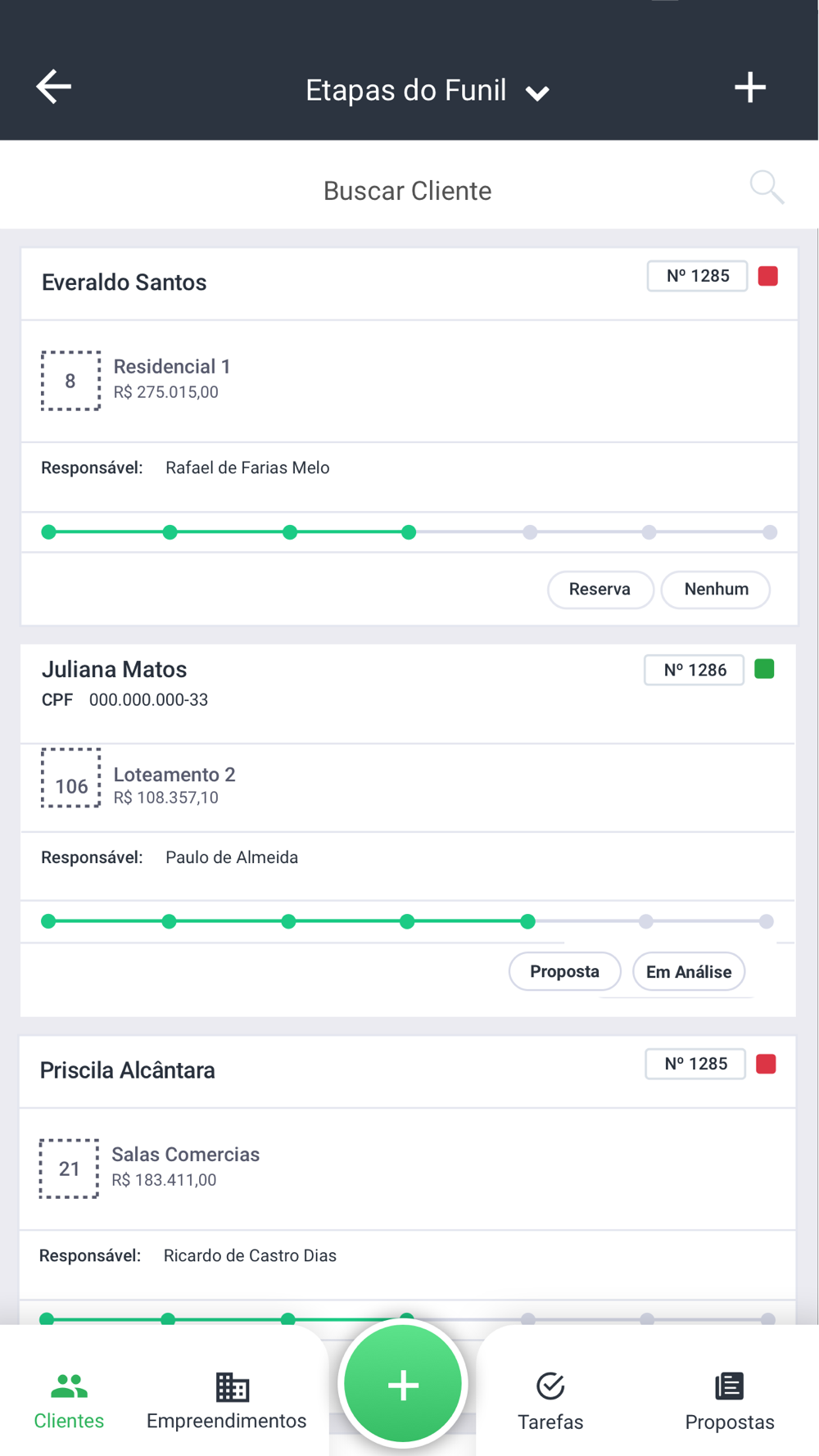Open the Tarefas checkmark icon

click(550, 1386)
